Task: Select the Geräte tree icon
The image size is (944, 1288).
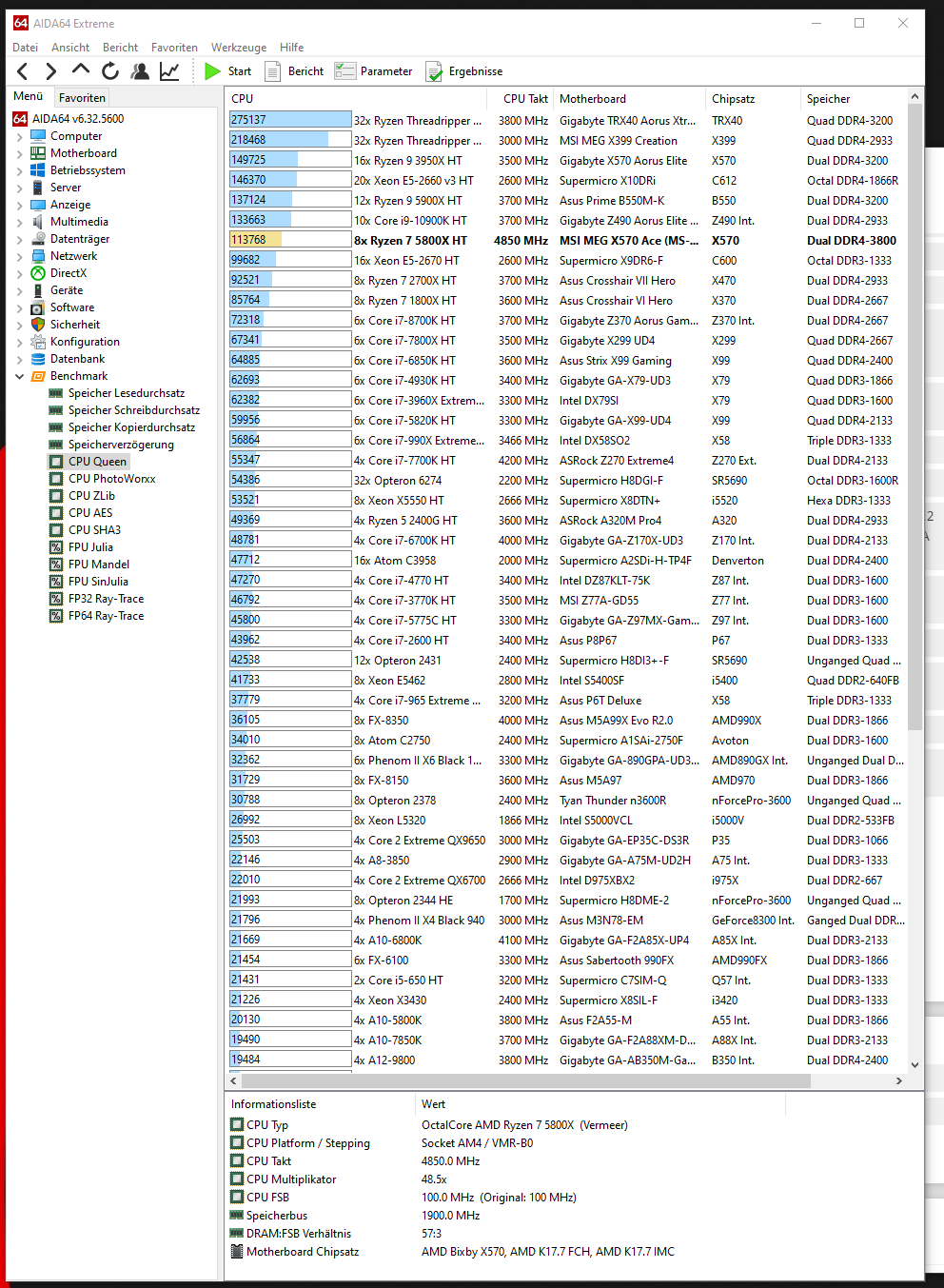Action: [x=38, y=290]
